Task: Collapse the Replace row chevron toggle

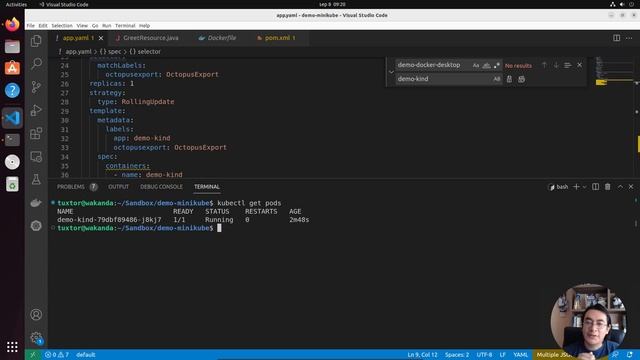Action: (391, 72)
